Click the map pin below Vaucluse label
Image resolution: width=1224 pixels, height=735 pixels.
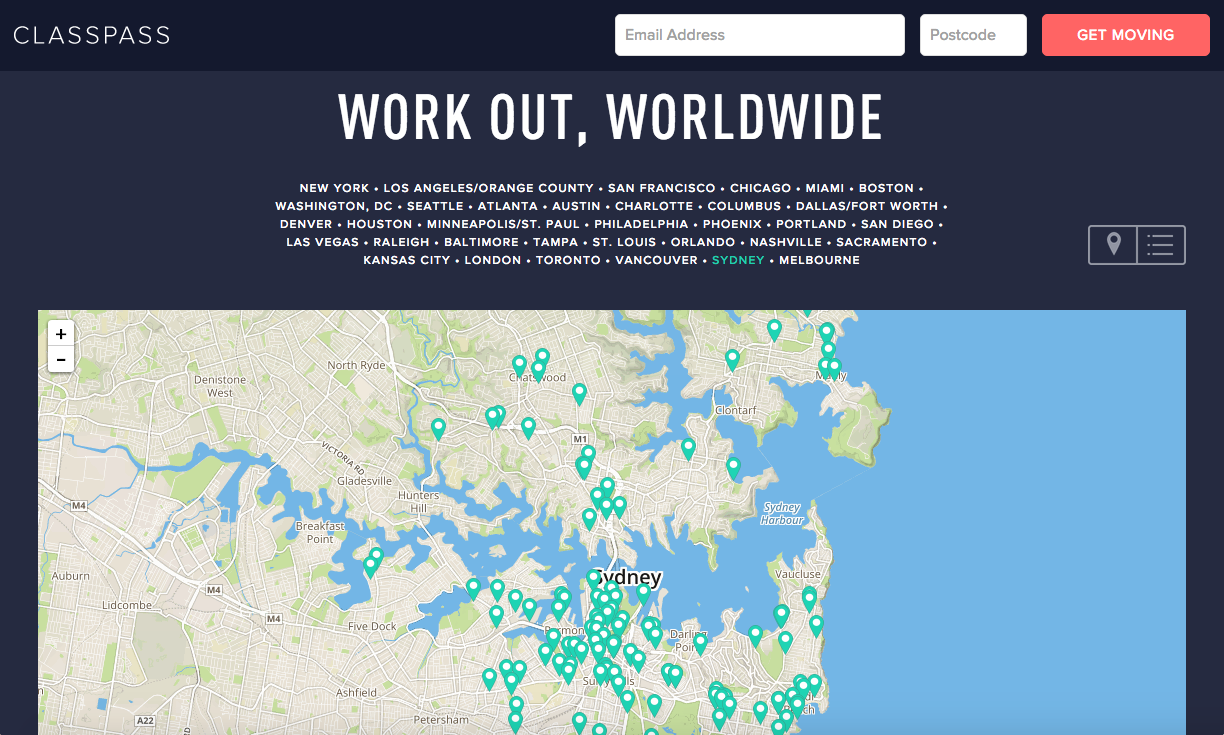pyautogui.click(x=809, y=598)
